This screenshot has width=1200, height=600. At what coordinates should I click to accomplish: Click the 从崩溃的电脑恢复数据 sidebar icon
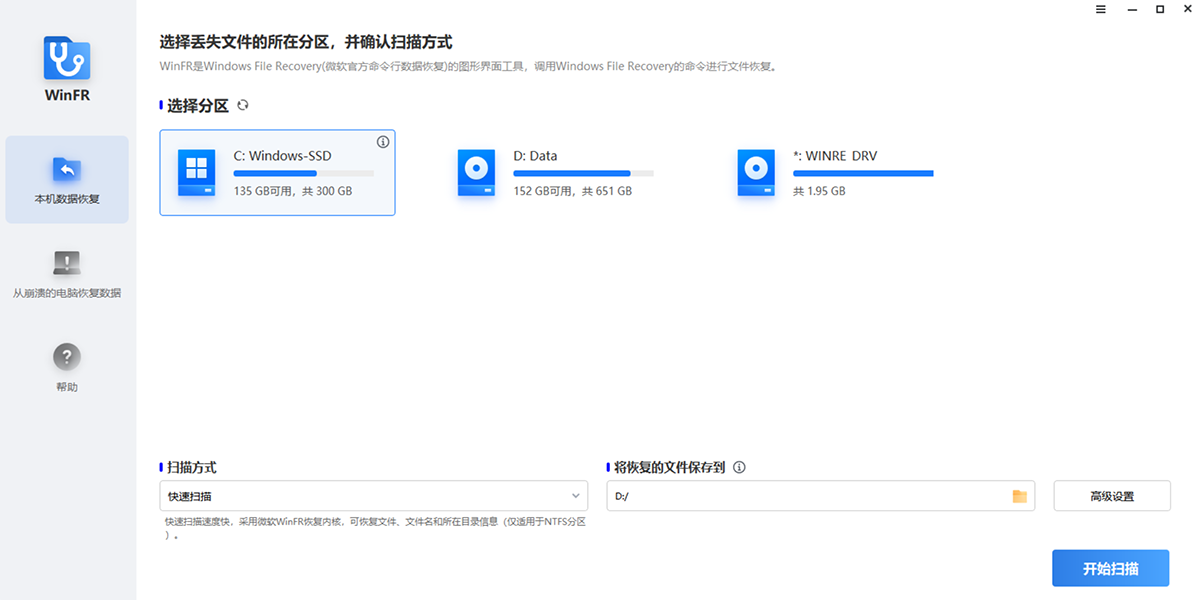(x=67, y=262)
